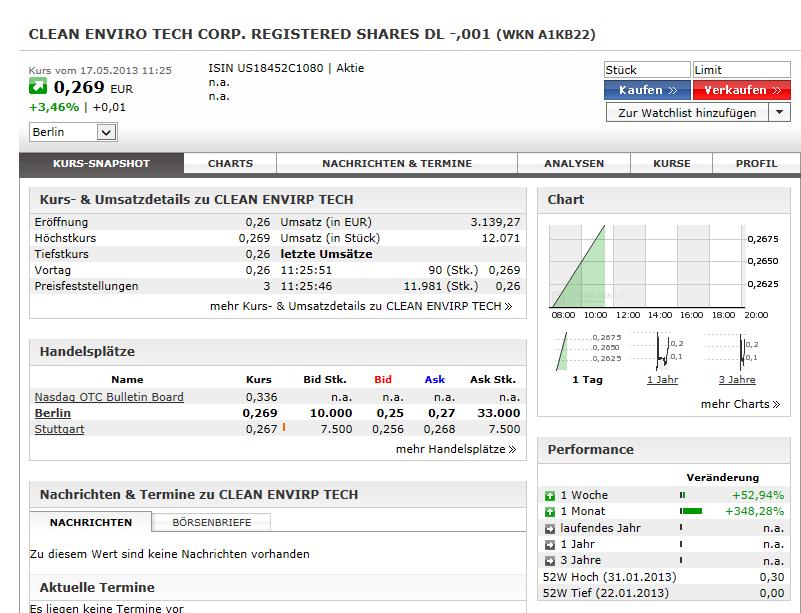The image size is (801, 613).
Task: Click the red "Verkaufen" button
Action: (x=741, y=89)
